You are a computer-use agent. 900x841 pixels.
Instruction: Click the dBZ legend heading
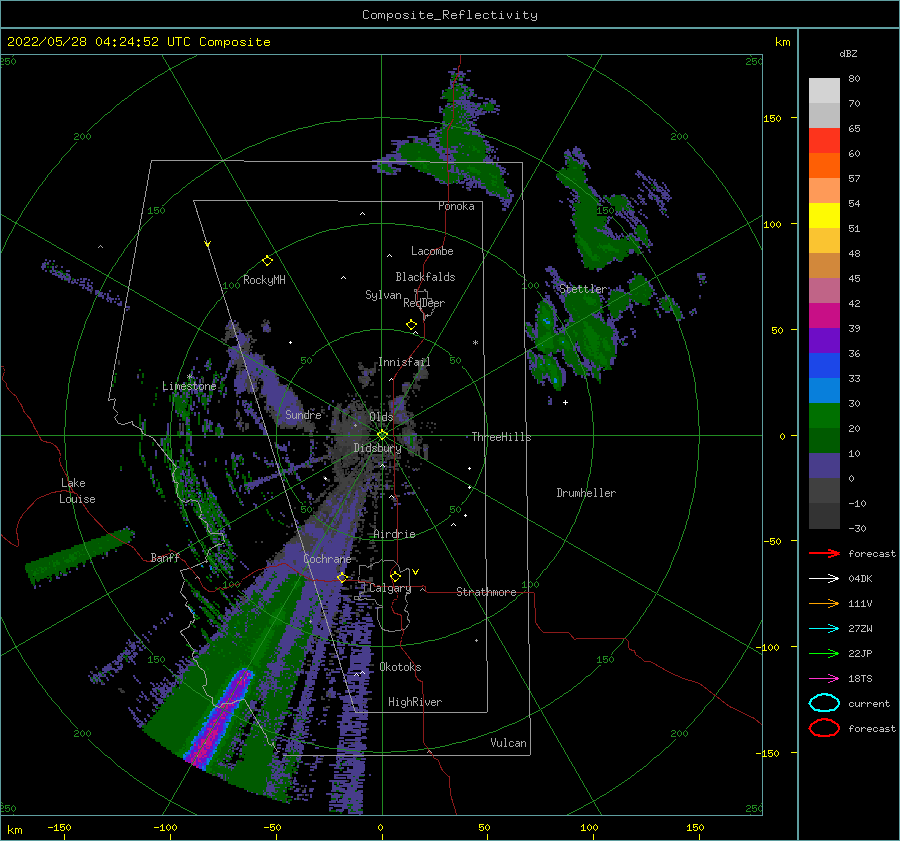coord(848,53)
